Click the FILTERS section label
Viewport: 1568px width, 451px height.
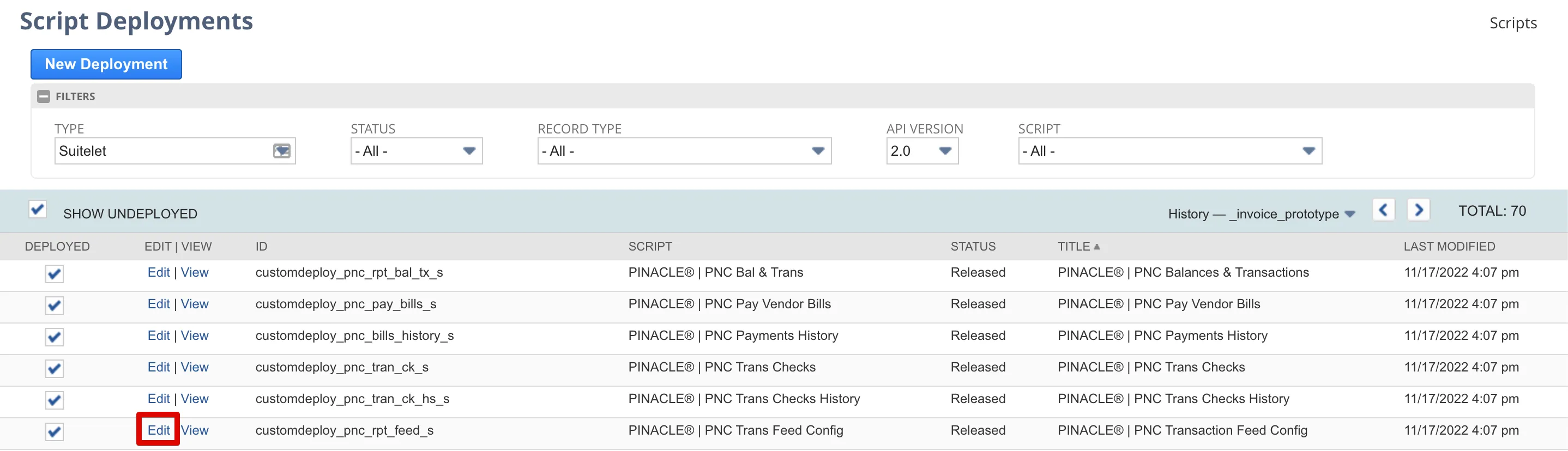click(x=75, y=96)
